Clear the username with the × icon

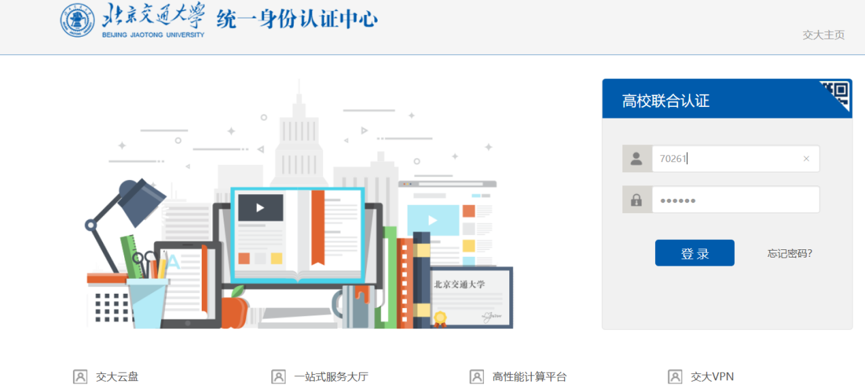806,159
